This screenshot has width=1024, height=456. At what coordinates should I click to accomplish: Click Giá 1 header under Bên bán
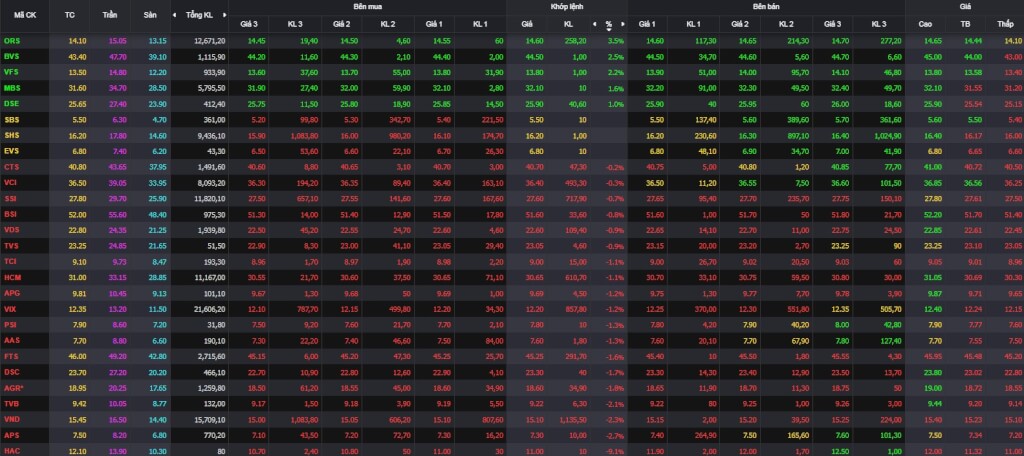click(x=647, y=24)
